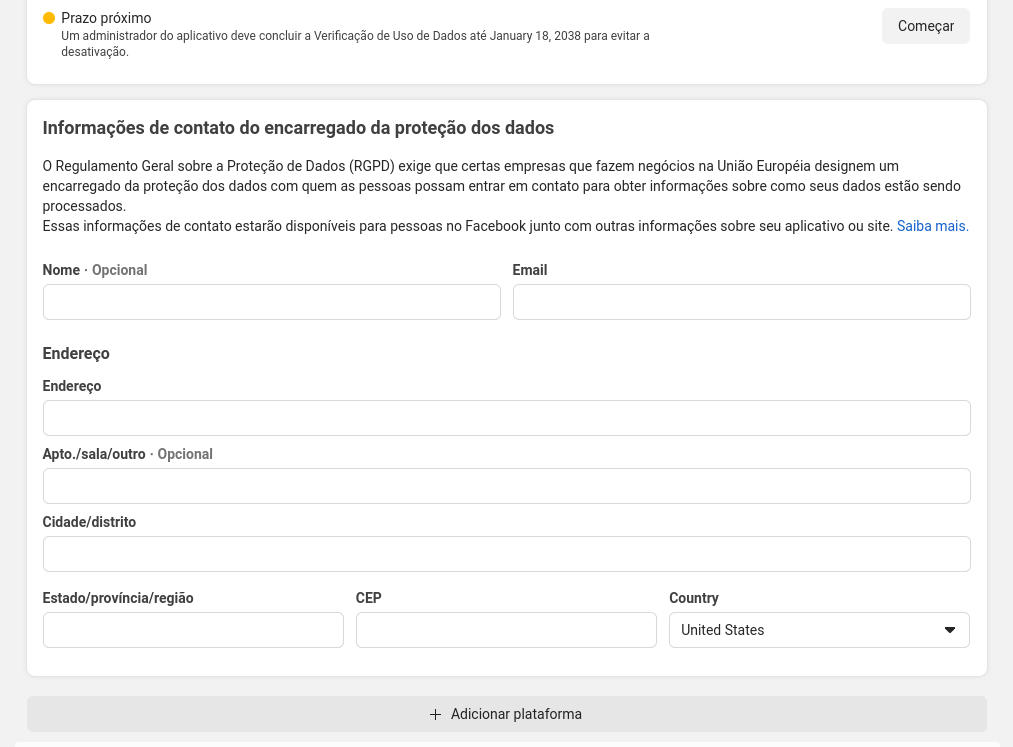Click the Prazo próximo heading text
Viewport: 1013px width, 747px height.
point(106,18)
